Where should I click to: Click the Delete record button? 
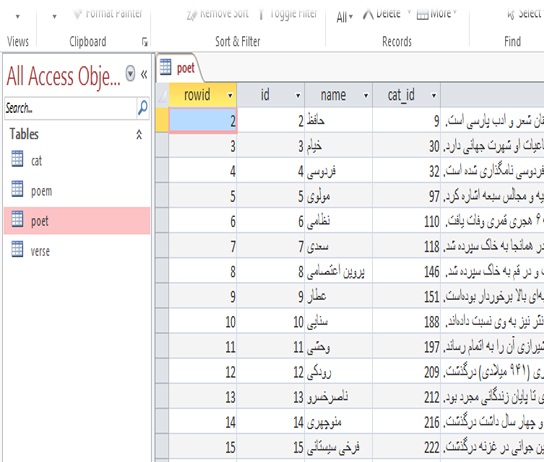[x=382, y=14]
